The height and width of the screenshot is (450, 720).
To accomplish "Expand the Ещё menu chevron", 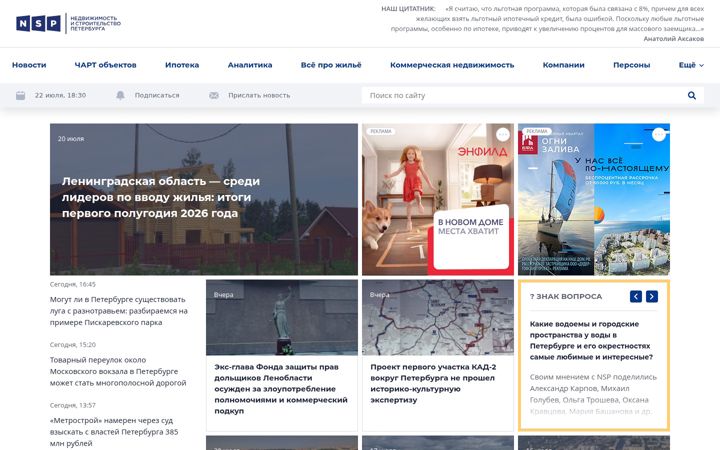I will 701,65.
